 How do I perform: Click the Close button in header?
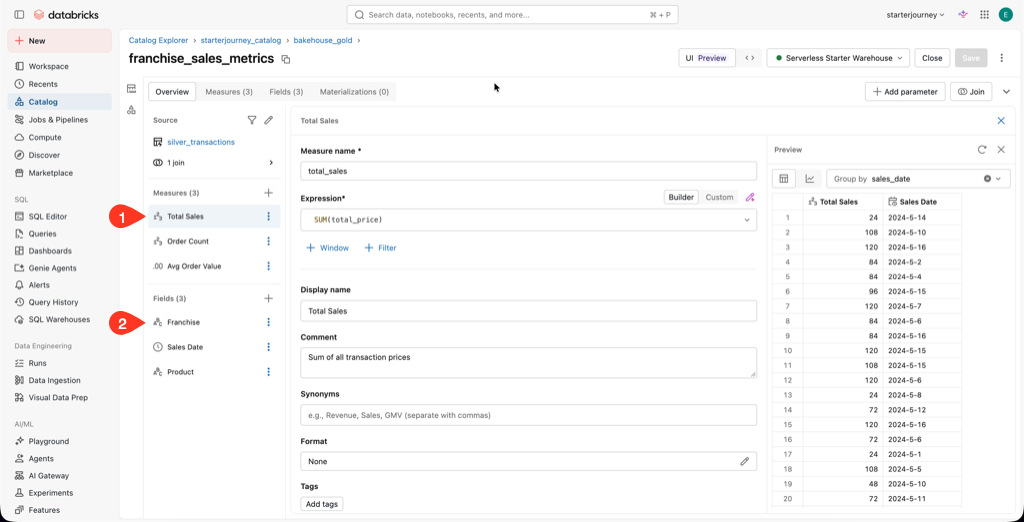point(932,57)
